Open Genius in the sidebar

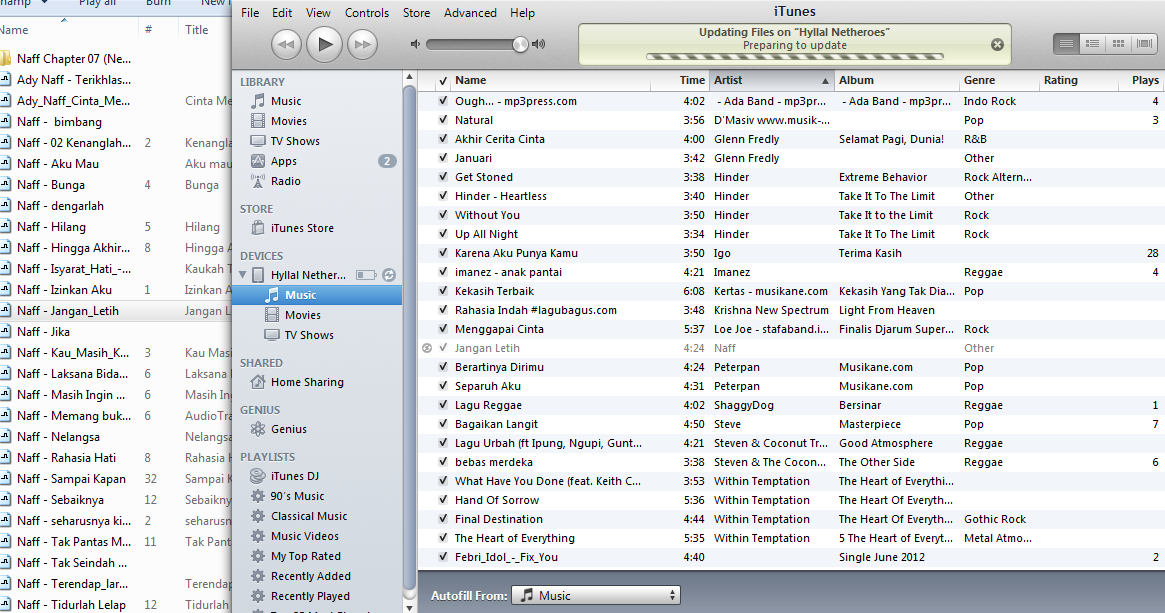[x=288, y=429]
